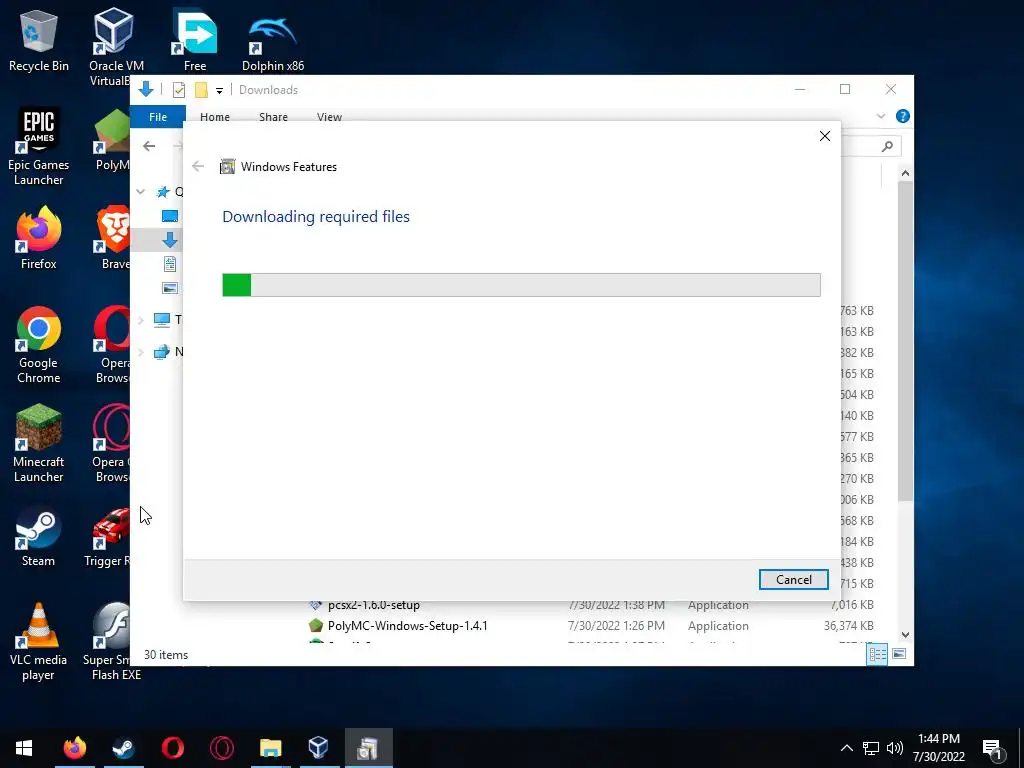Close the Windows Features dialog
The width and height of the screenshot is (1024, 768).
point(825,136)
